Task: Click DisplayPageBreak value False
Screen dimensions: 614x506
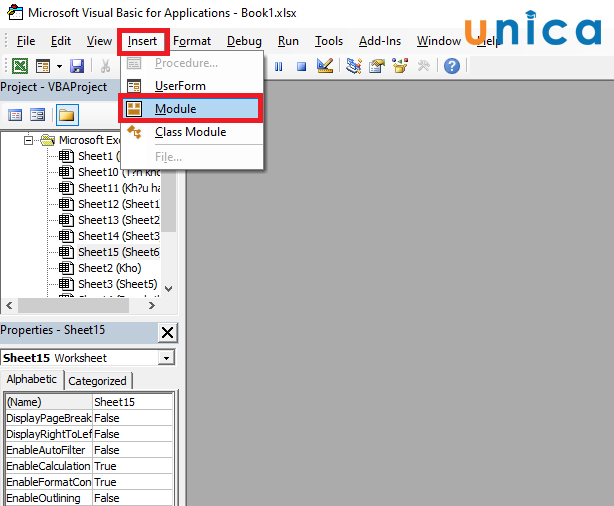Action: tap(132, 418)
